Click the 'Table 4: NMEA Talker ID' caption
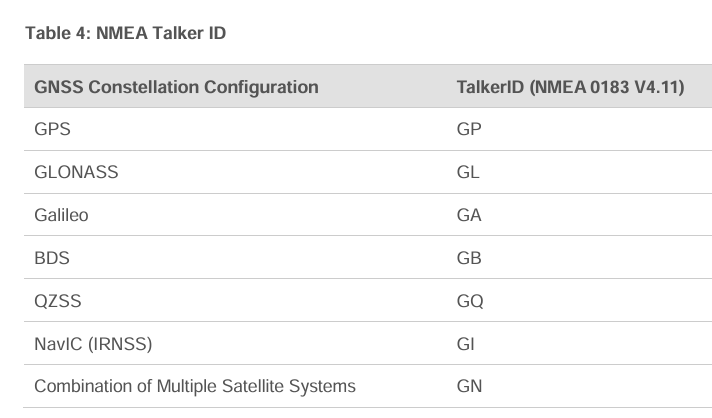 tap(125, 33)
